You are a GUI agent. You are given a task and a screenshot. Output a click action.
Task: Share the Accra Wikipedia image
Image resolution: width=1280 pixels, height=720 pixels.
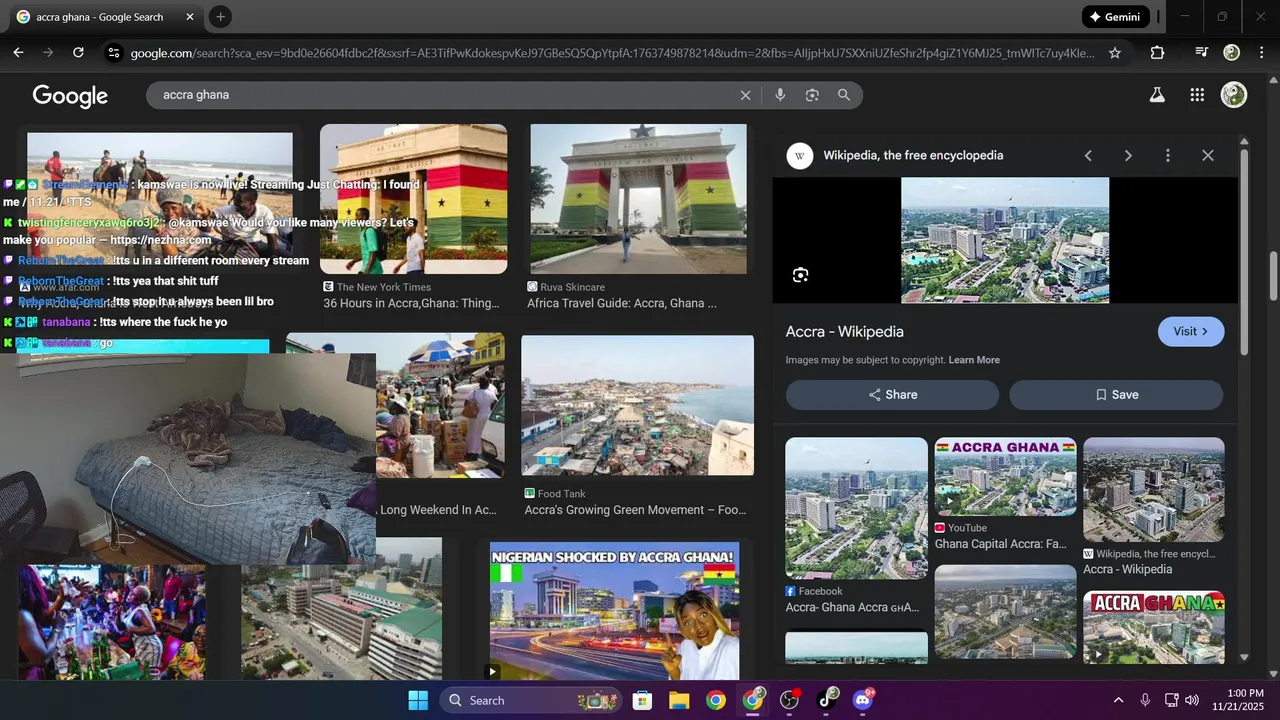click(892, 395)
